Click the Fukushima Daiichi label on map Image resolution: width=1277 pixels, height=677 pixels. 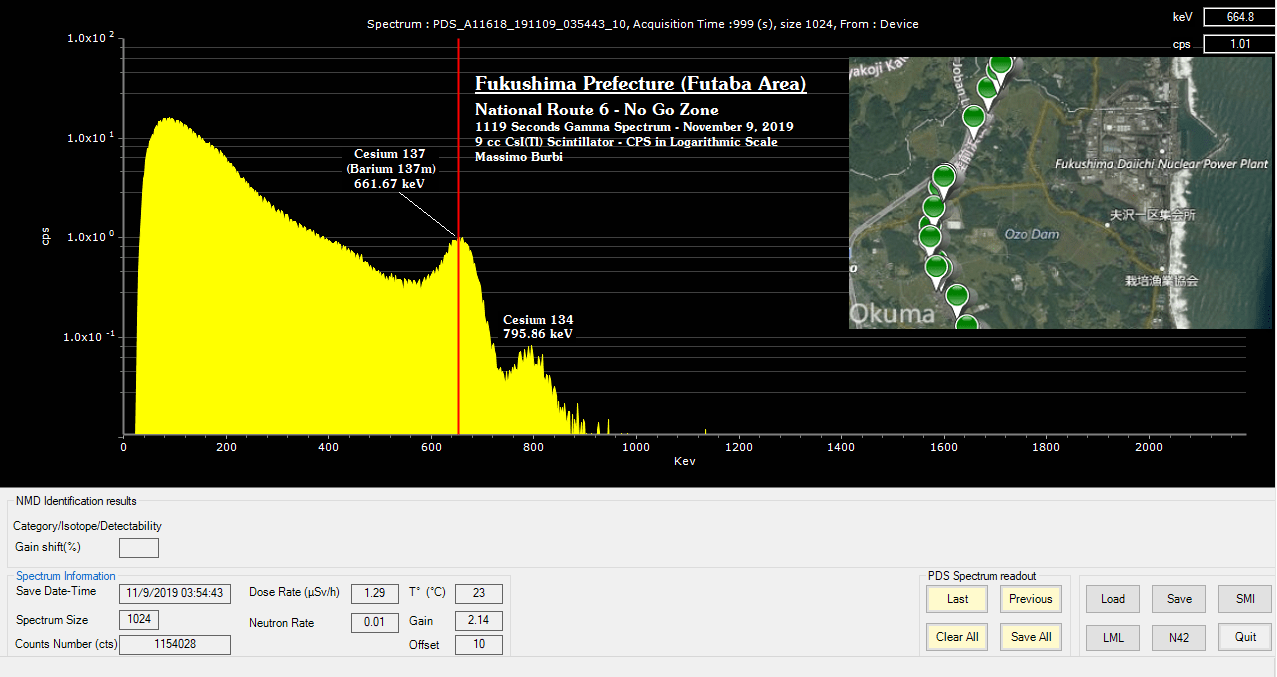coord(1161,164)
